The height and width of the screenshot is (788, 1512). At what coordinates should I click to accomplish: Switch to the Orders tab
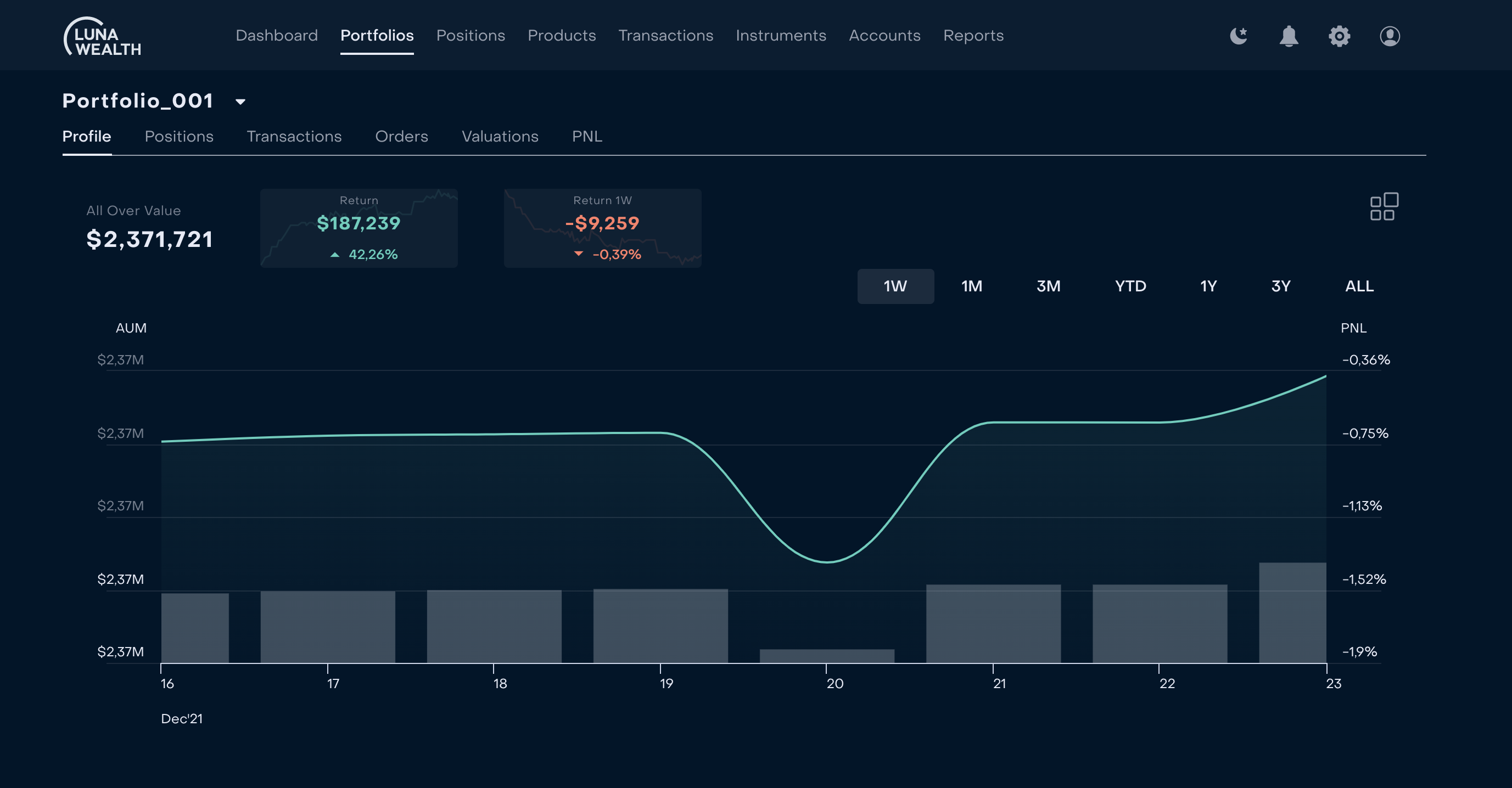click(x=401, y=137)
